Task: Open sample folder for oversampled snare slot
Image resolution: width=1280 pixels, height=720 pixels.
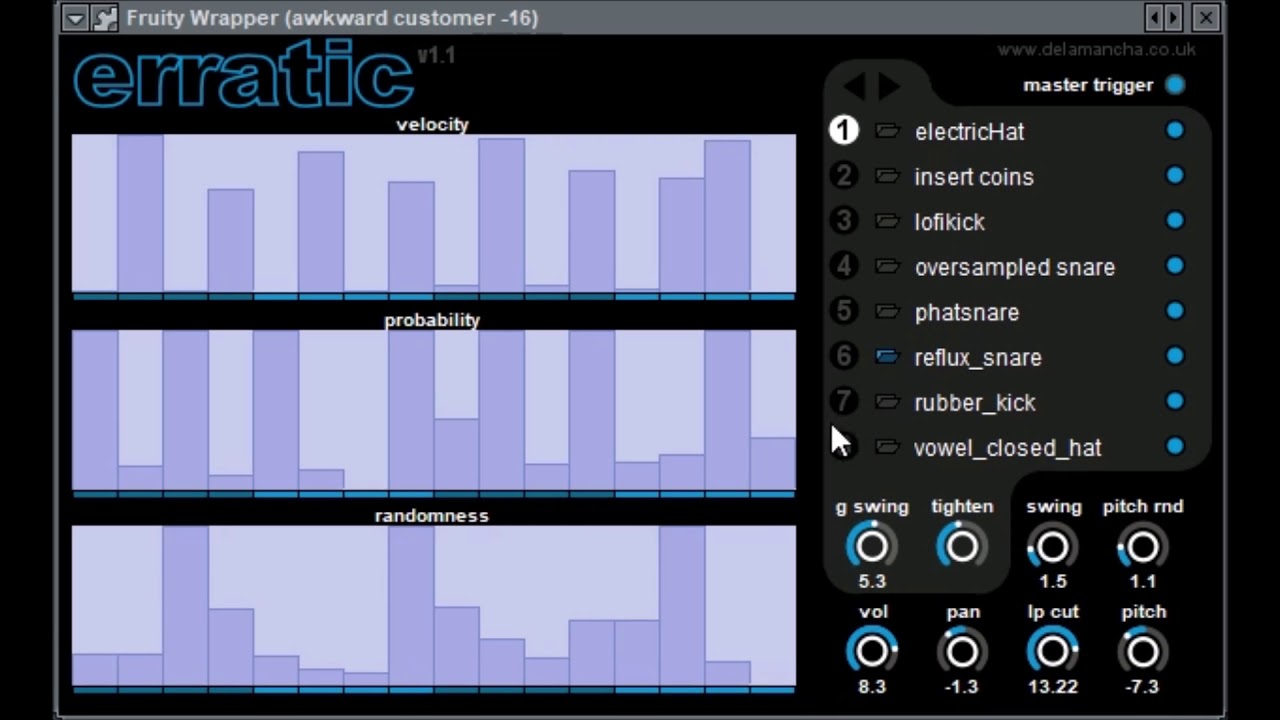Action: click(887, 266)
